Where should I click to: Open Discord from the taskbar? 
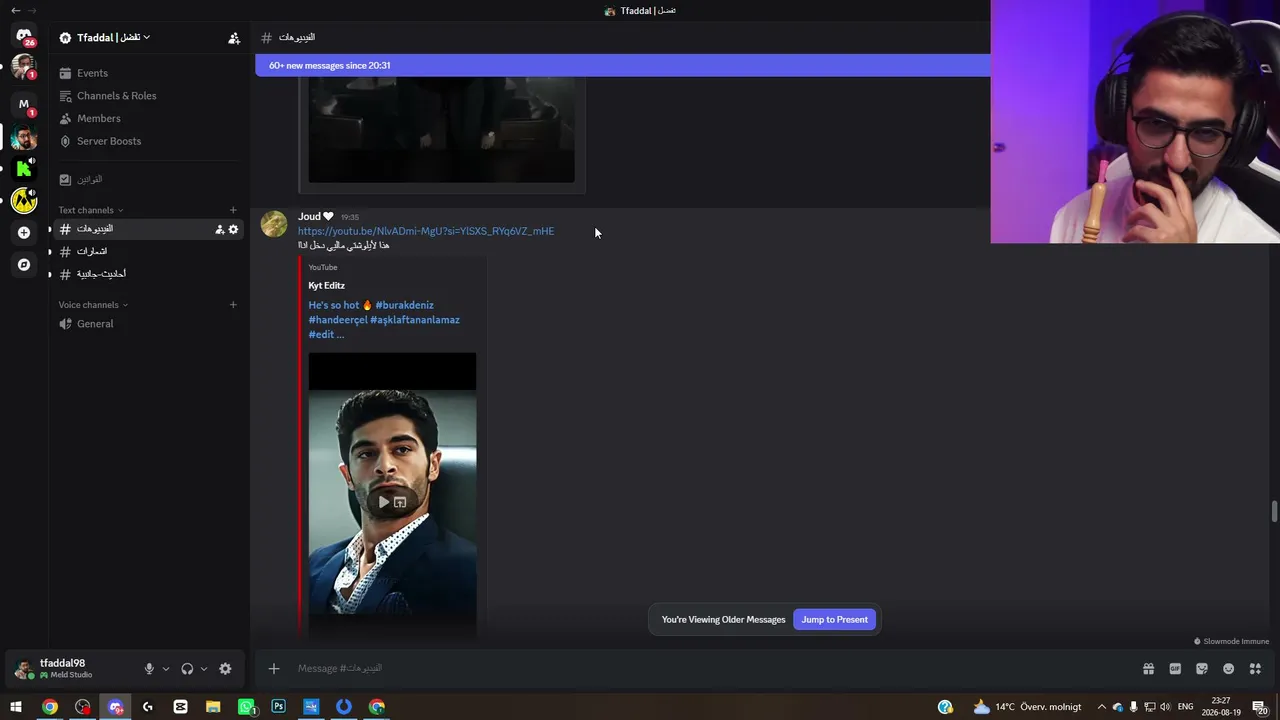coord(115,707)
